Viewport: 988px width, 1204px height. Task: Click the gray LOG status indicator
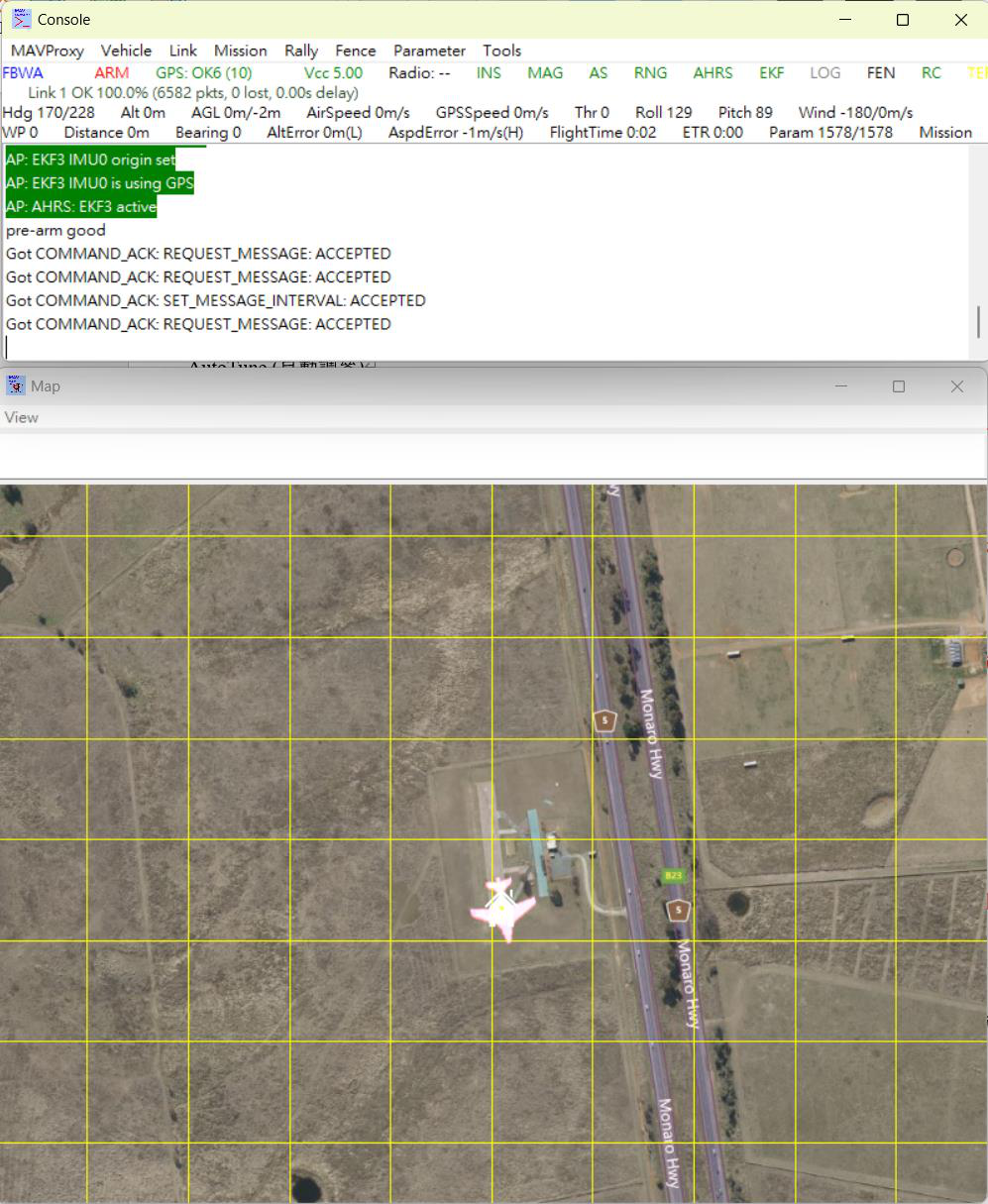tap(825, 72)
